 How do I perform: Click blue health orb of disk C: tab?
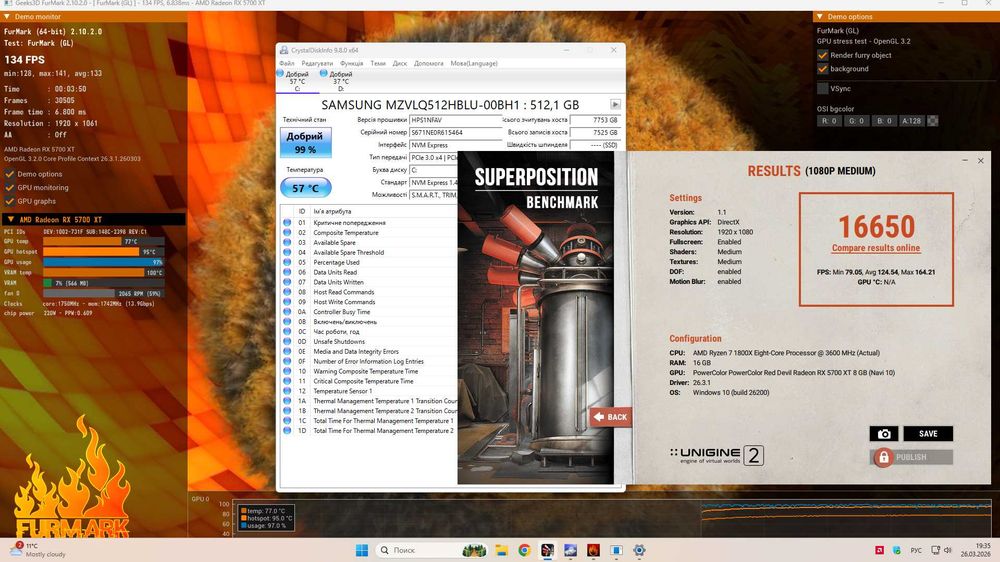coord(280,73)
